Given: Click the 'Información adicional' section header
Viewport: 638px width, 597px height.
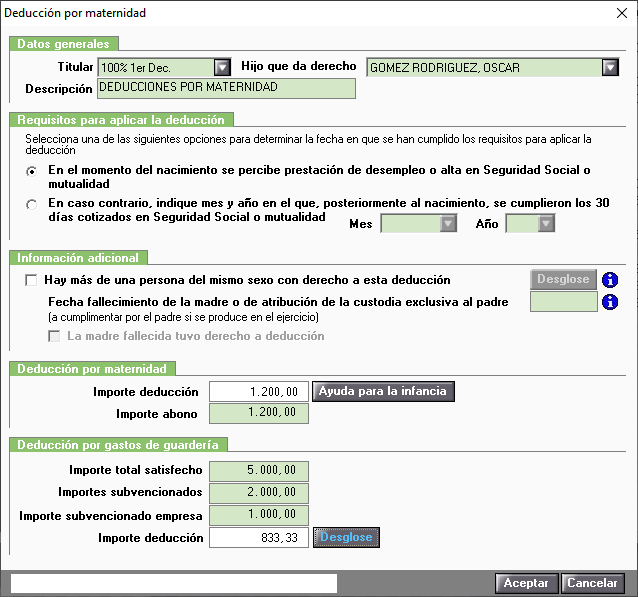Looking at the screenshot, I should (x=78, y=258).
